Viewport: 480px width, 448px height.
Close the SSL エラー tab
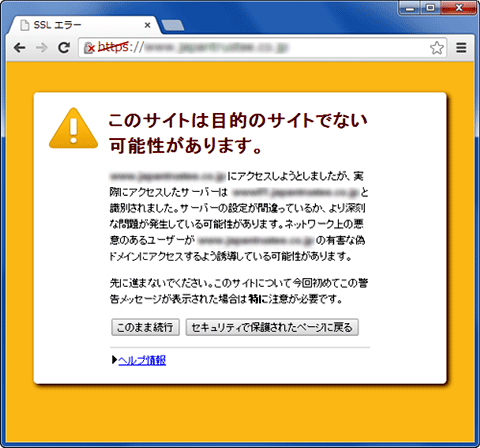pyautogui.click(x=147, y=25)
